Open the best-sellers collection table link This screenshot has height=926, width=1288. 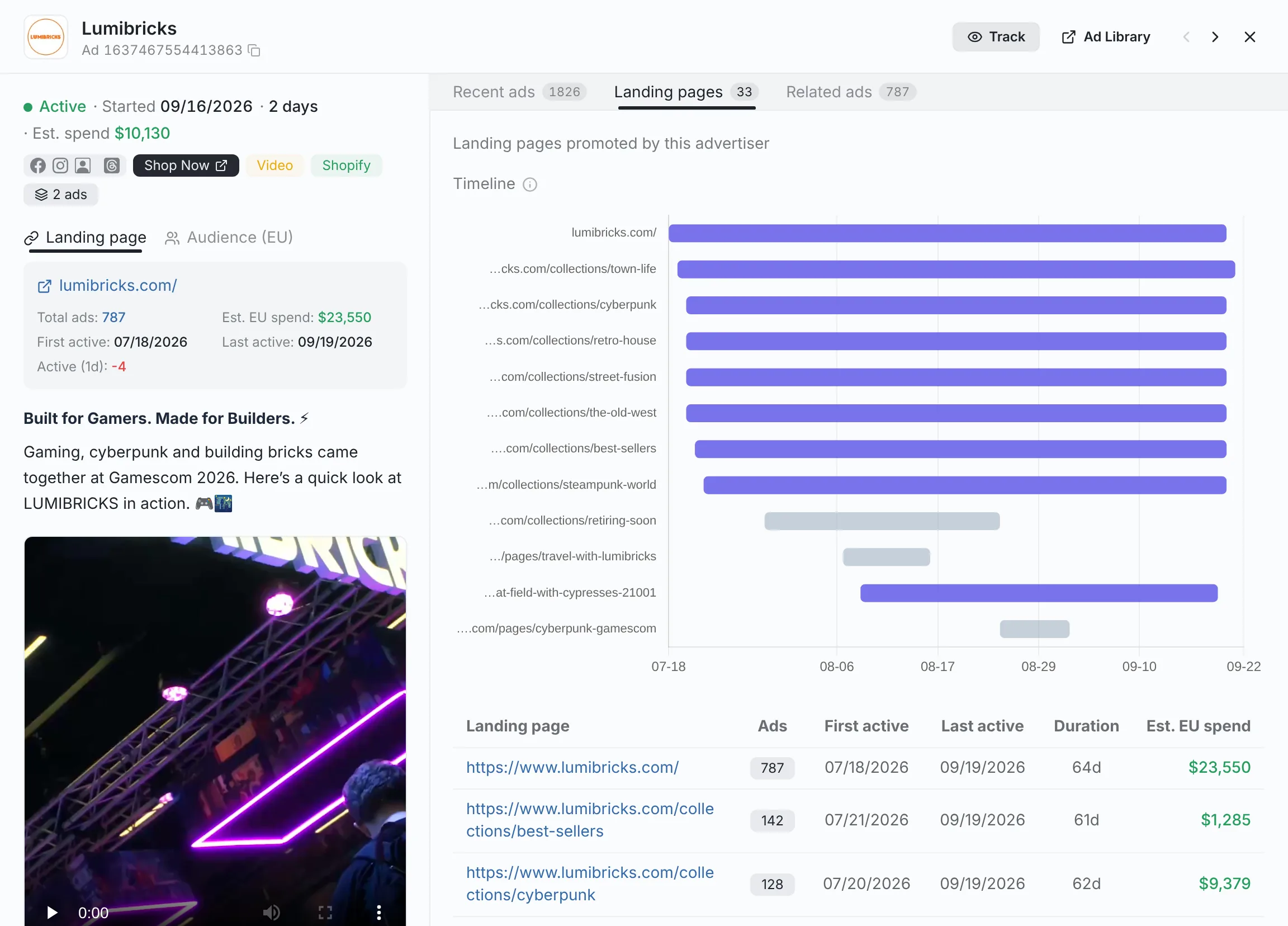point(590,820)
